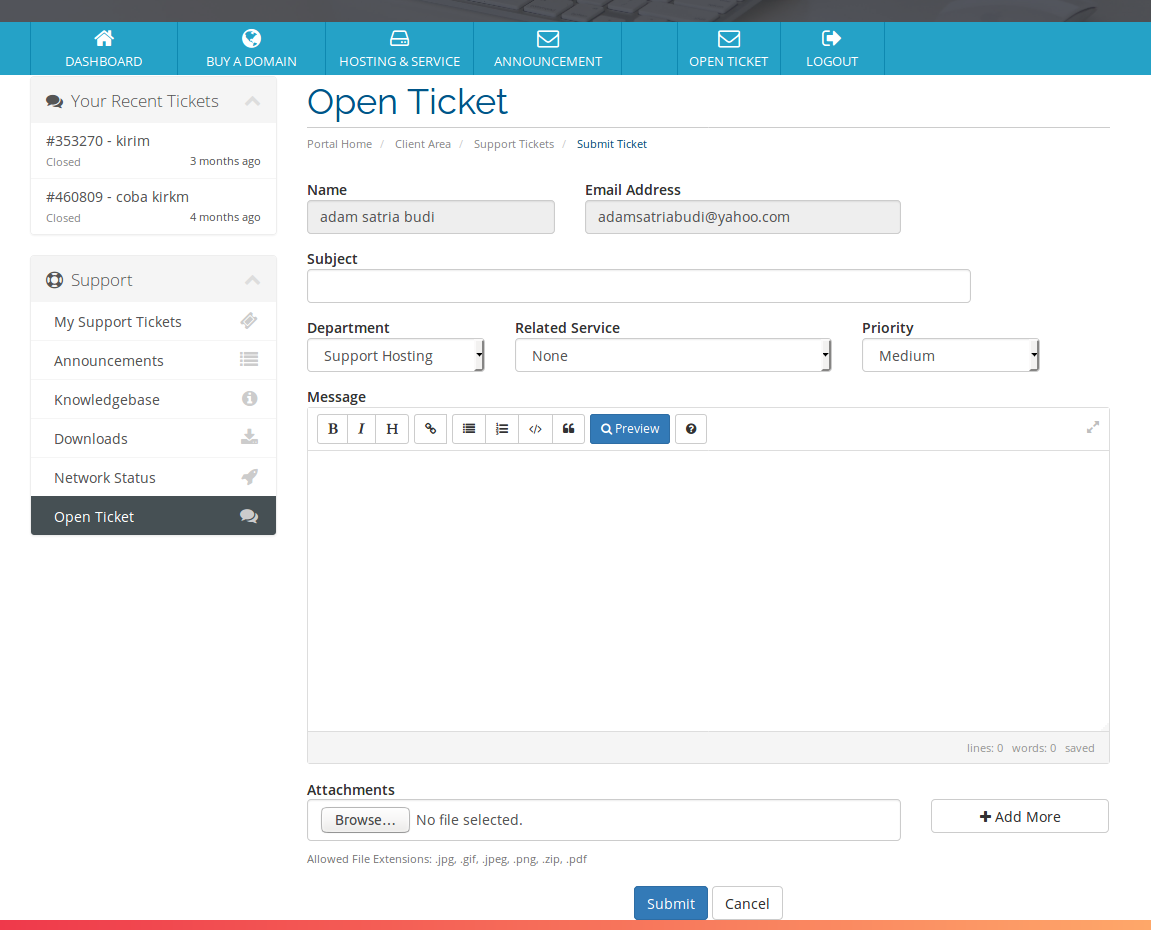
Task: Submit the support ticket
Action: point(670,902)
